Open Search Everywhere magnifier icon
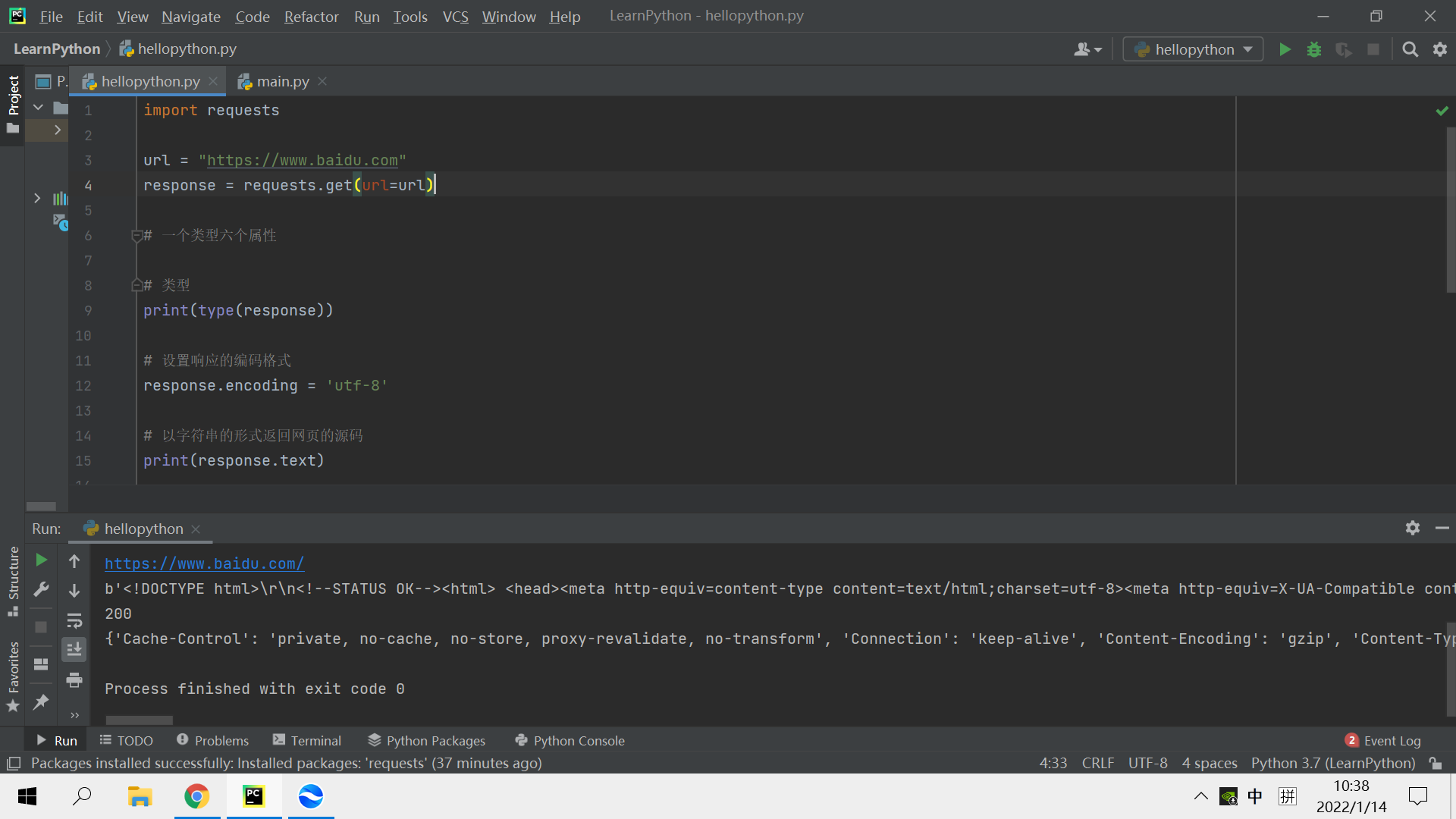Image resolution: width=1456 pixels, height=819 pixels. (1410, 49)
